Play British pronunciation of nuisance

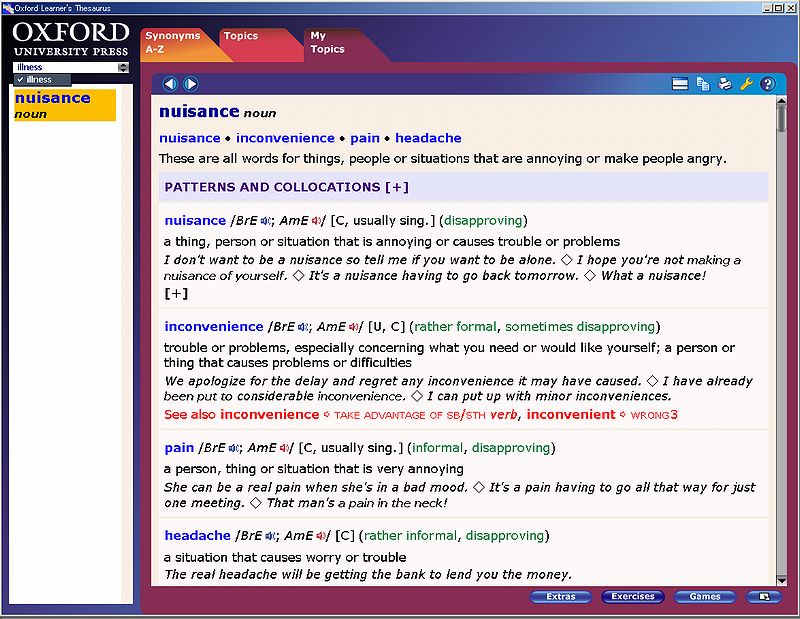tap(266, 221)
